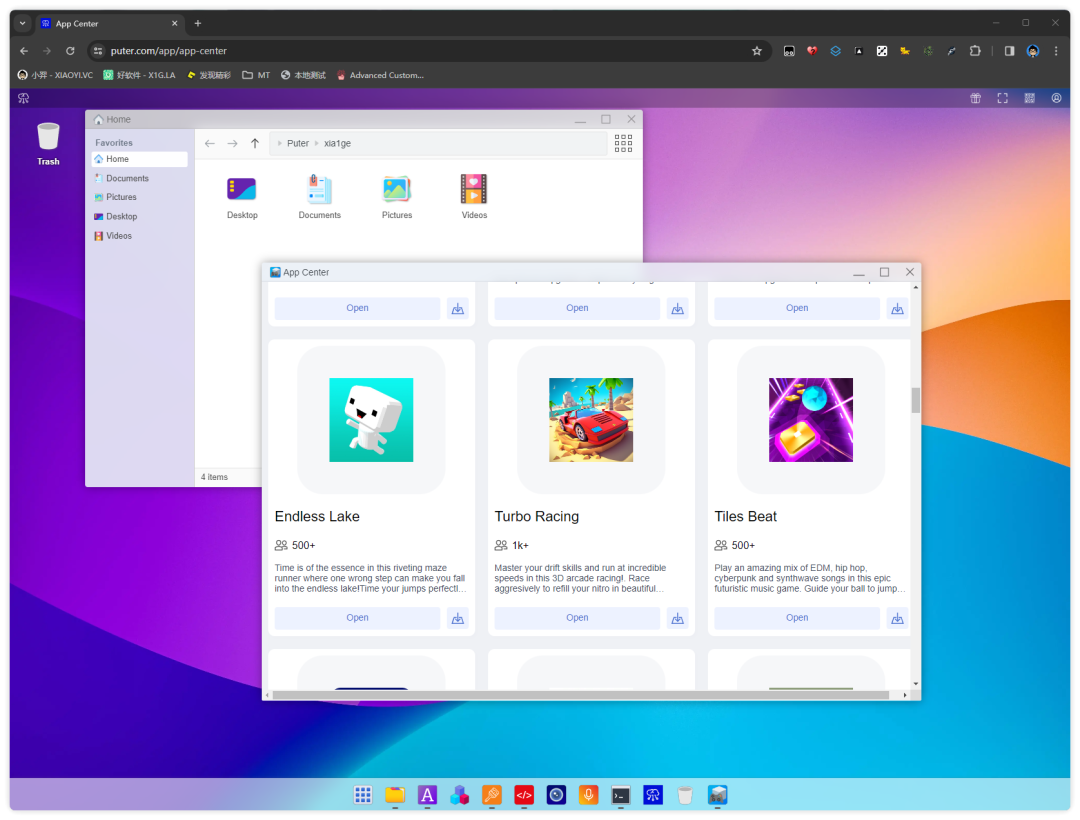Click the Puter logo at top left
The height and width of the screenshot is (820, 1080).
pyautogui.click(x=23, y=98)
